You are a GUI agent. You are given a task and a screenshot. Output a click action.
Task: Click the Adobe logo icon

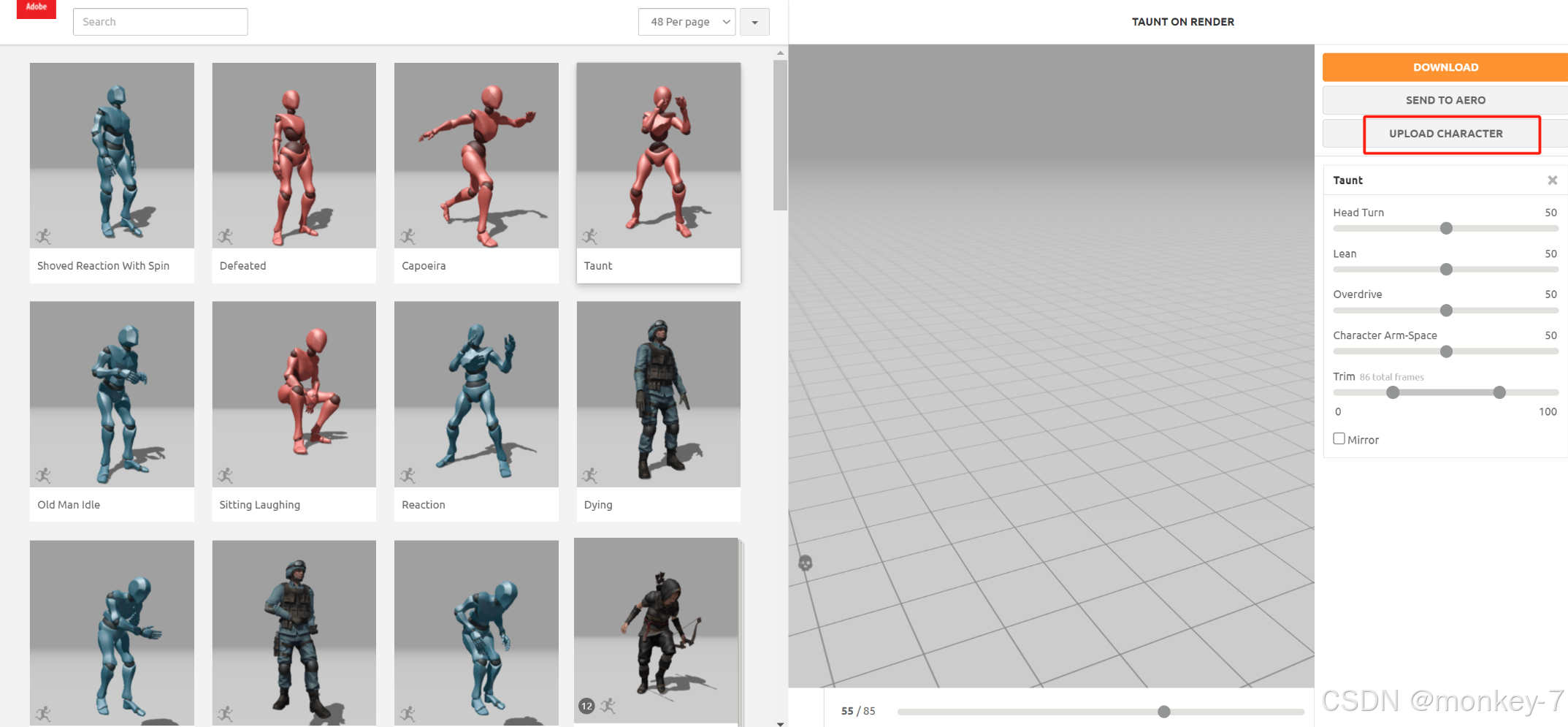[36, 9]
